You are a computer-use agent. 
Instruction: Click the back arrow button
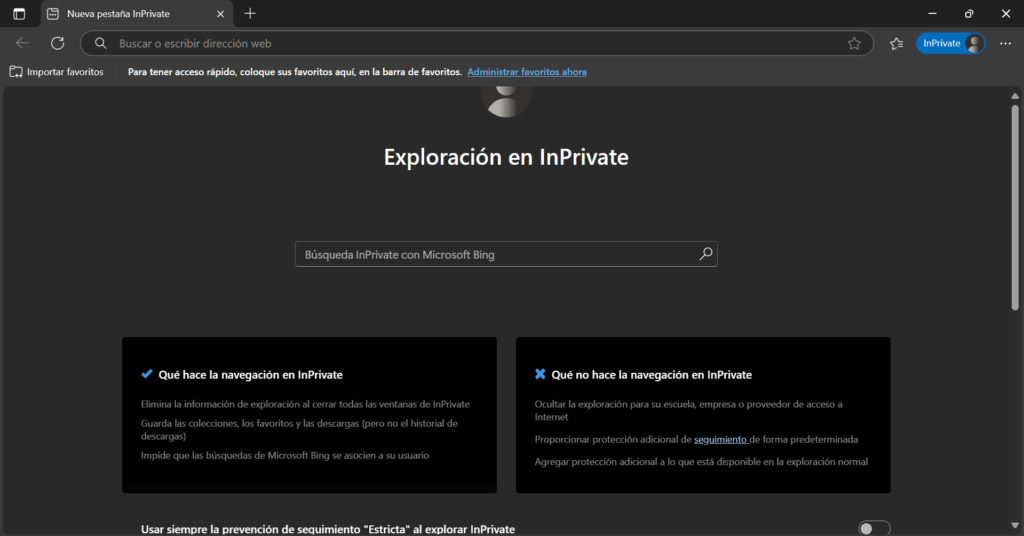coord(22,43)
